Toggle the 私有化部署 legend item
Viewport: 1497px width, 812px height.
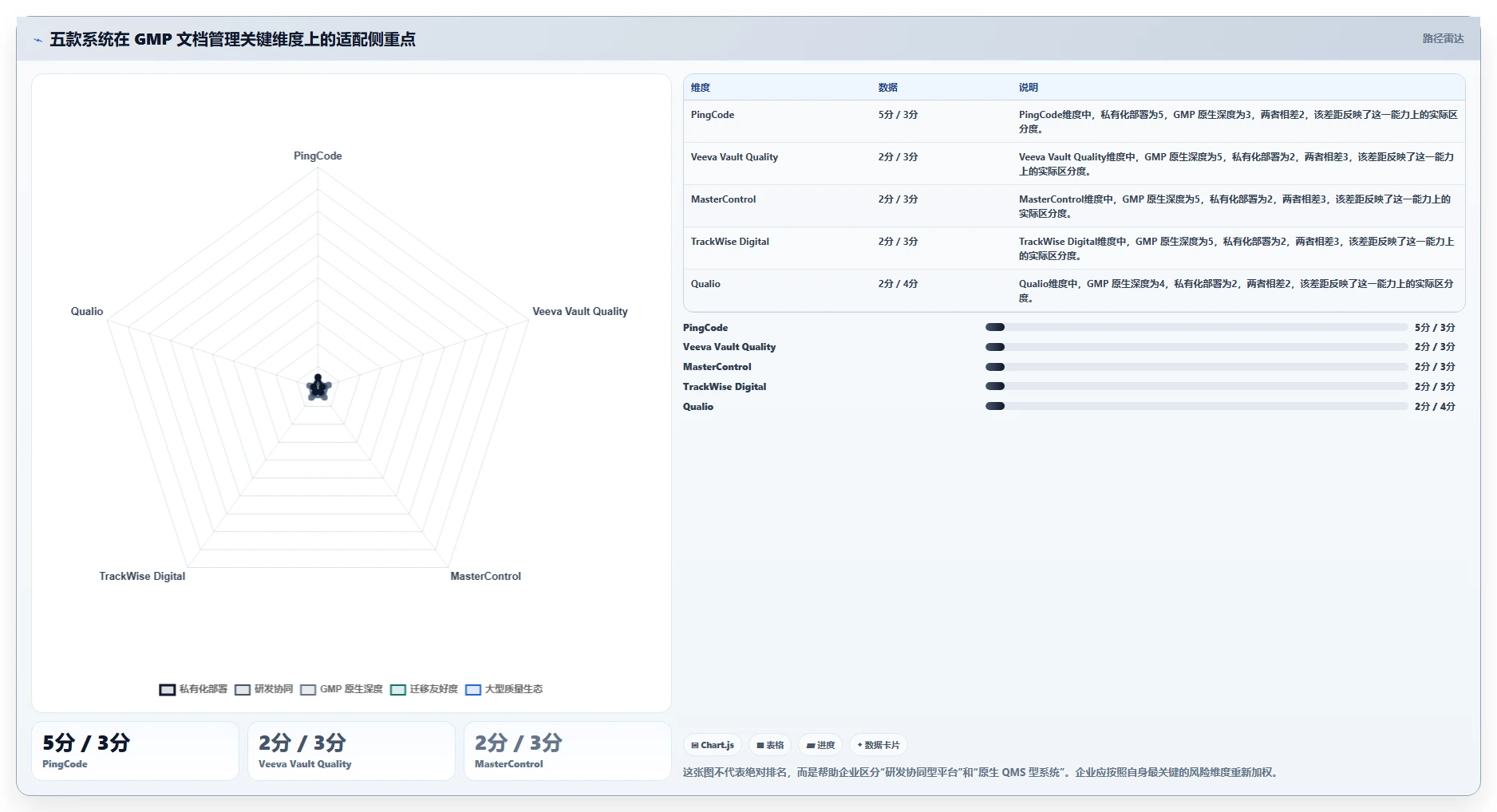tap(193, 689)
